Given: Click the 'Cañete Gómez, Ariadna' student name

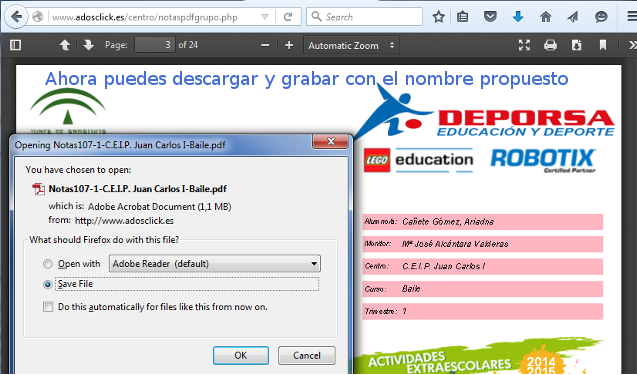Looking at the screenshot, I should point(448,221).
